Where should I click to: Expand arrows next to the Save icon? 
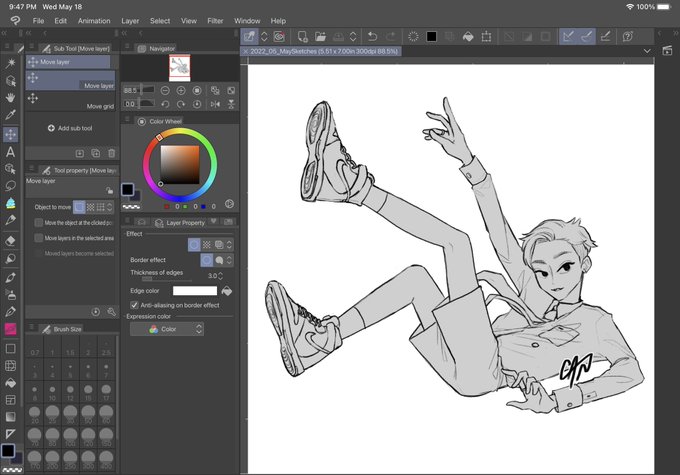(353, 37)
